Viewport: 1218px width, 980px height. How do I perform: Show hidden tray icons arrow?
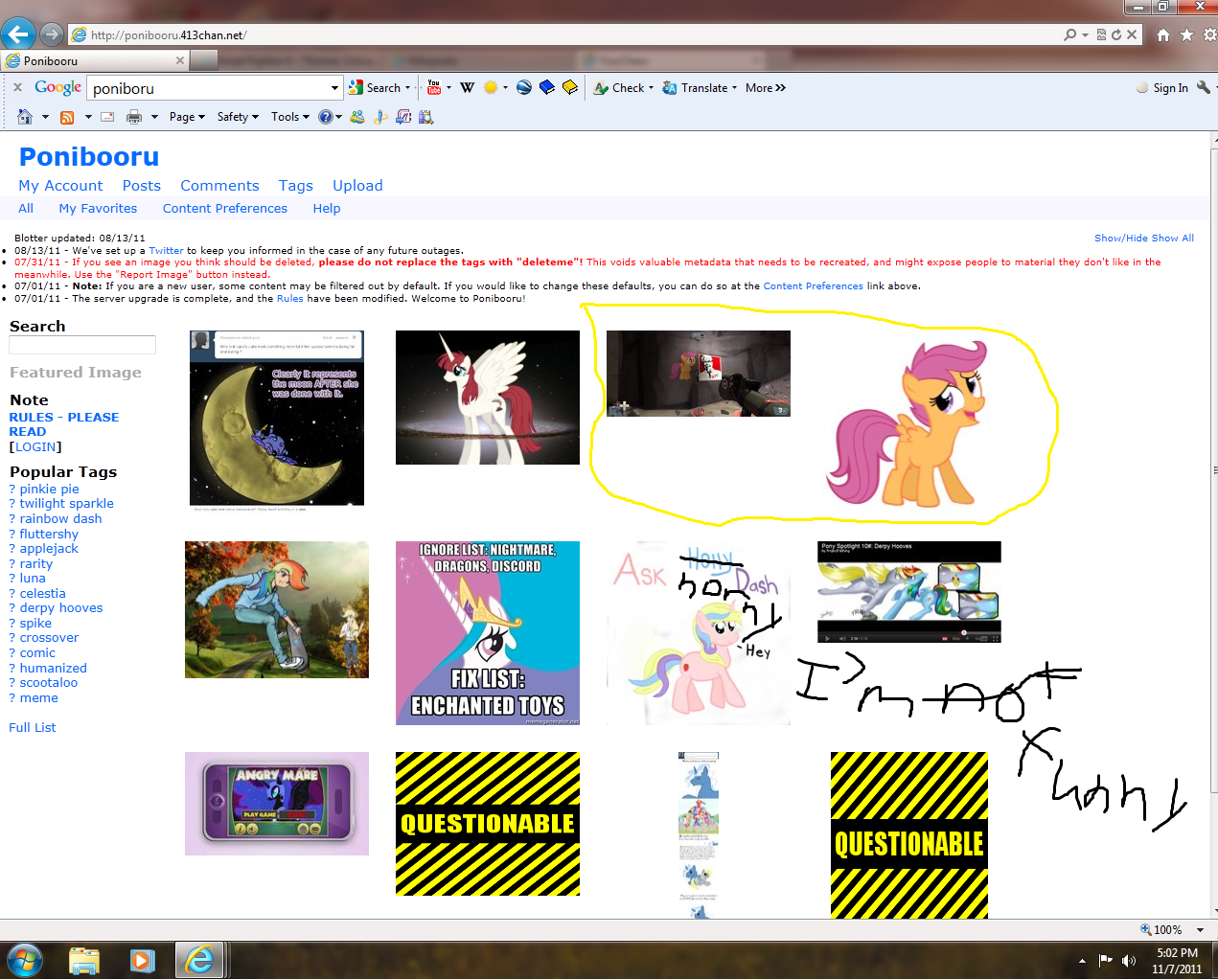1082,960
